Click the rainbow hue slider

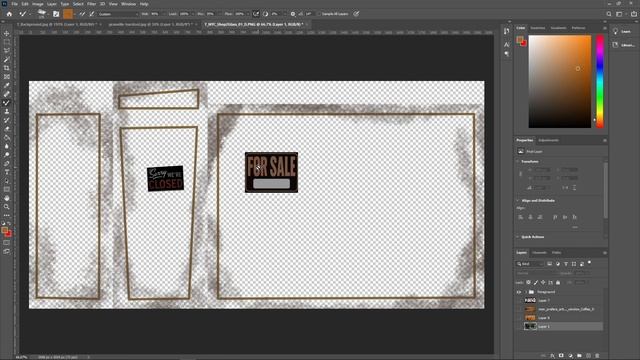tap(600, 81)
